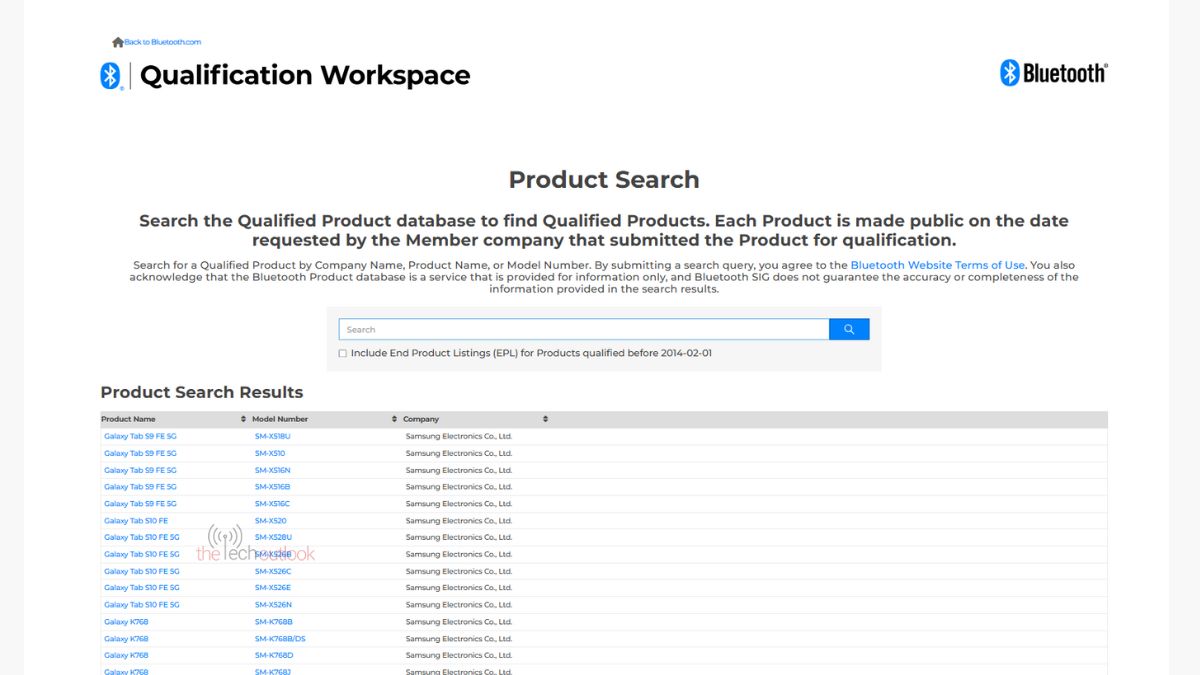
Task: Select Samsung Electronics company in SM-X520 row
Action: (x=459, y=521)
